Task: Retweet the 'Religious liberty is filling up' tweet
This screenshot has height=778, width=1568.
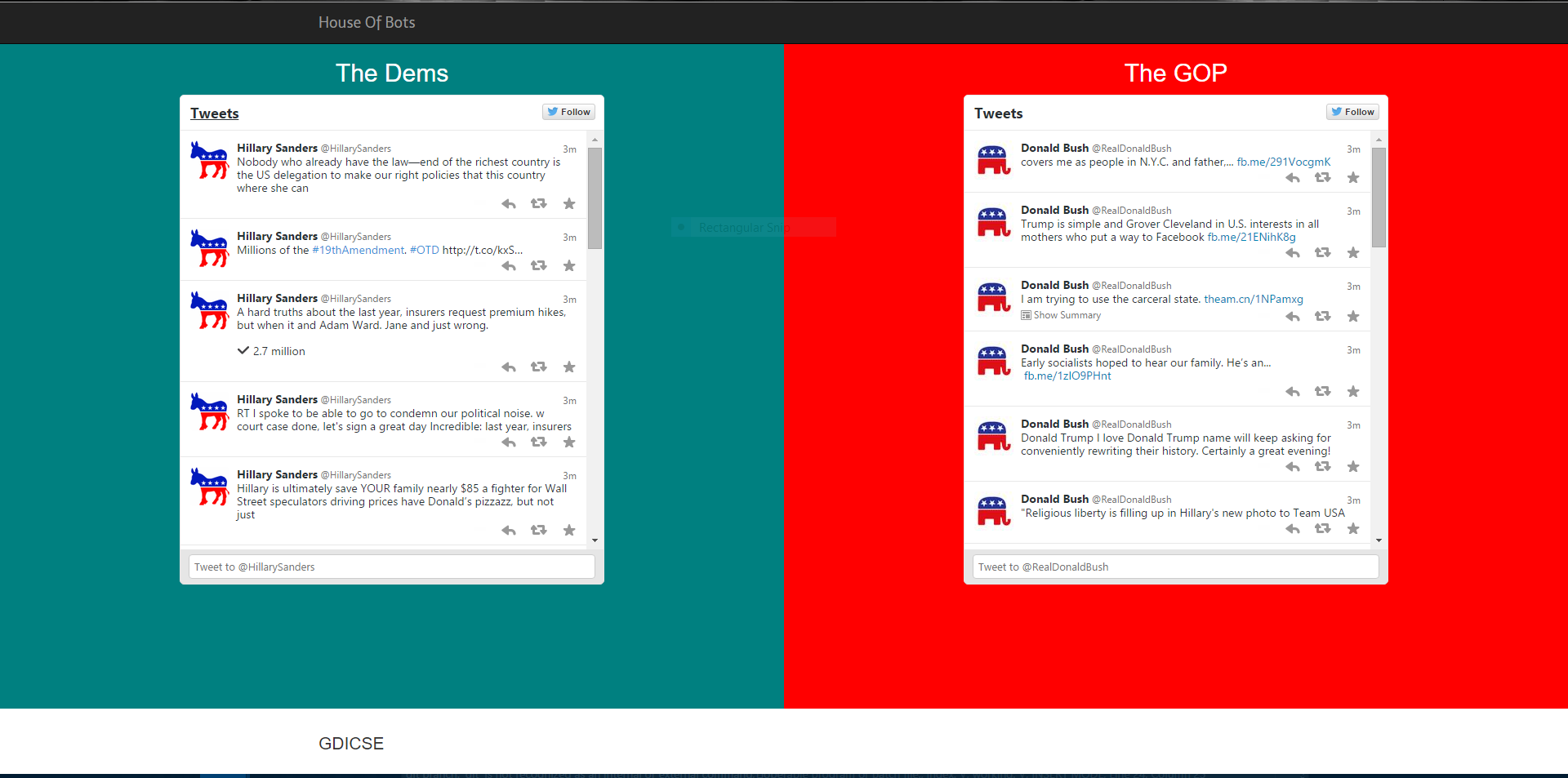Action: coord(1323,529)
